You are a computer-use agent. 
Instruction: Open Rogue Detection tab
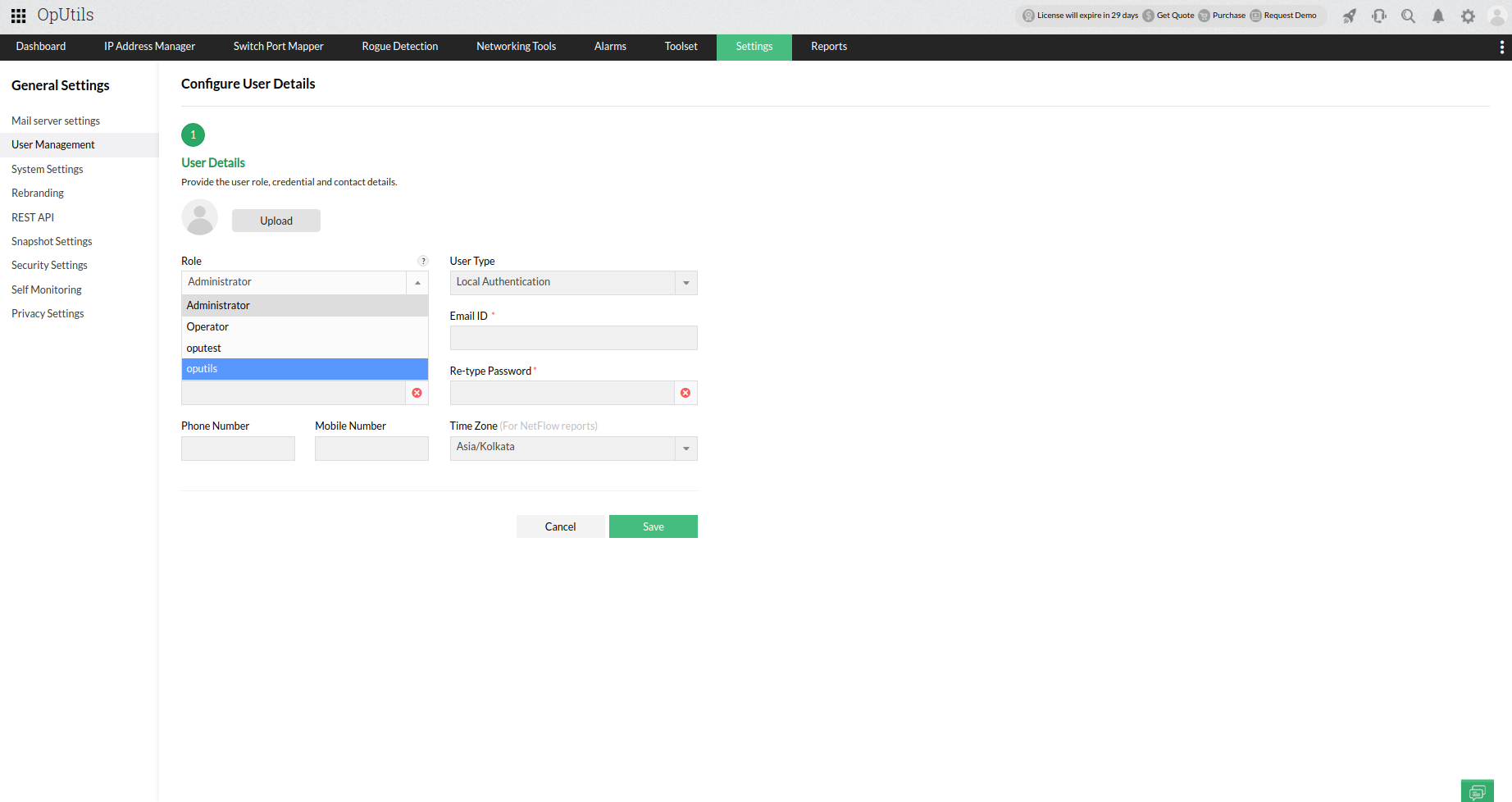click(400, 47)
